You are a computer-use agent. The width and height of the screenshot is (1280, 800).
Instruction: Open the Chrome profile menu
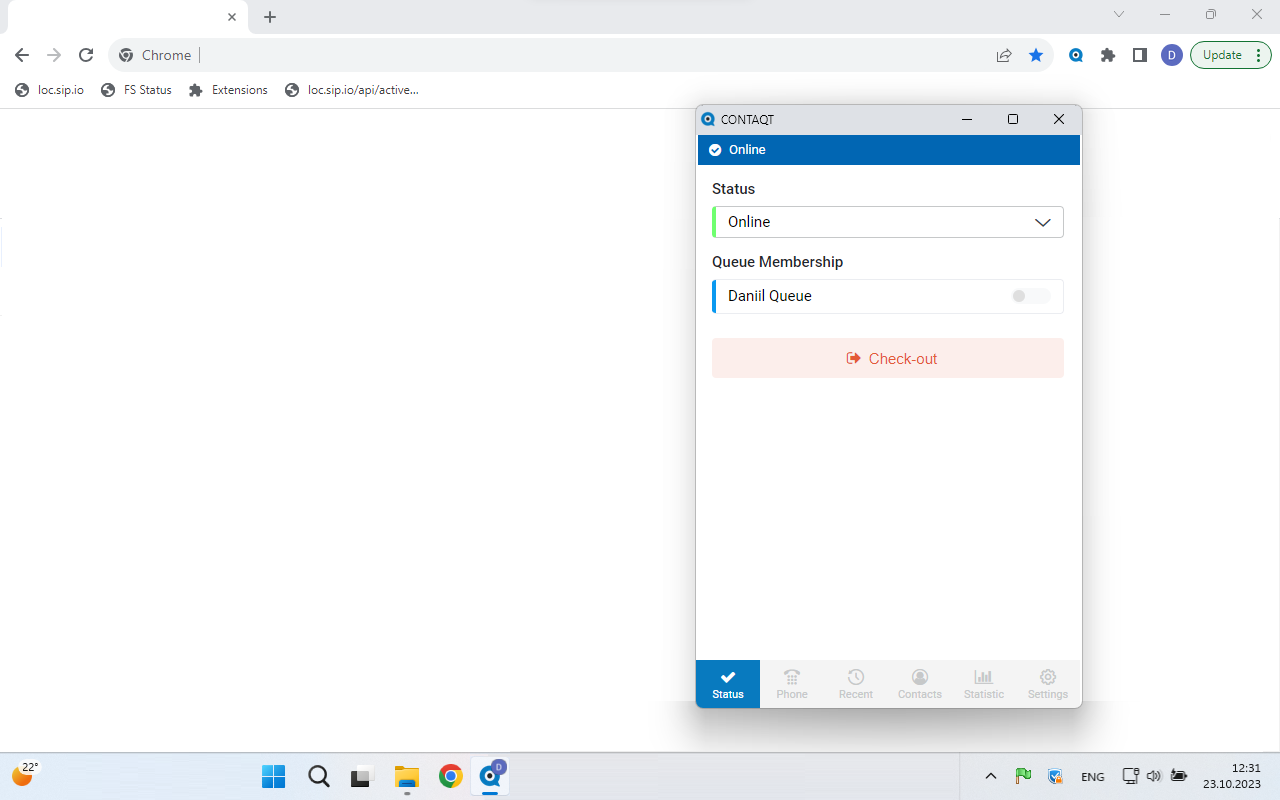(1171, 55)
